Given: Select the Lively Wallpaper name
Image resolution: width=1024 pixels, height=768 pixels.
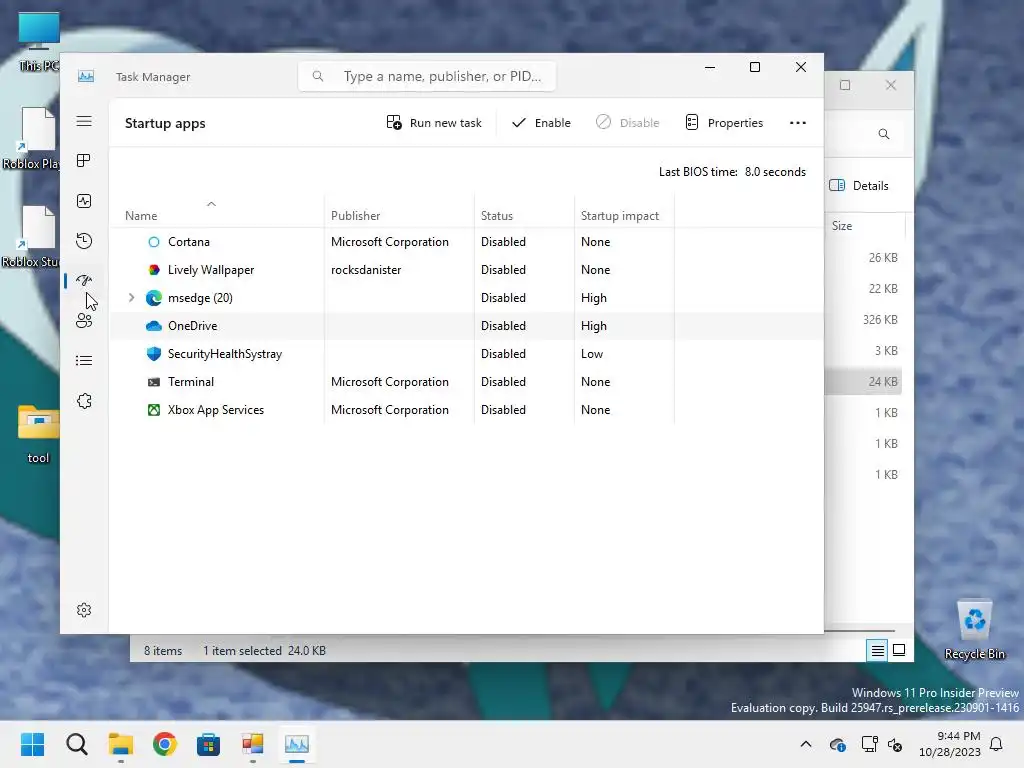Looking at the screenshot, I should (211, 270).
